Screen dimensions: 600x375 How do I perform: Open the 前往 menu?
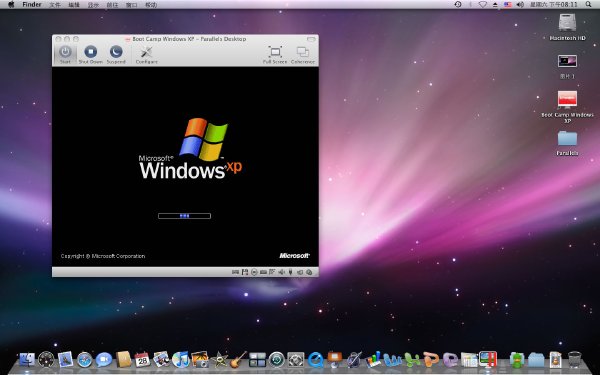point(112,5)
